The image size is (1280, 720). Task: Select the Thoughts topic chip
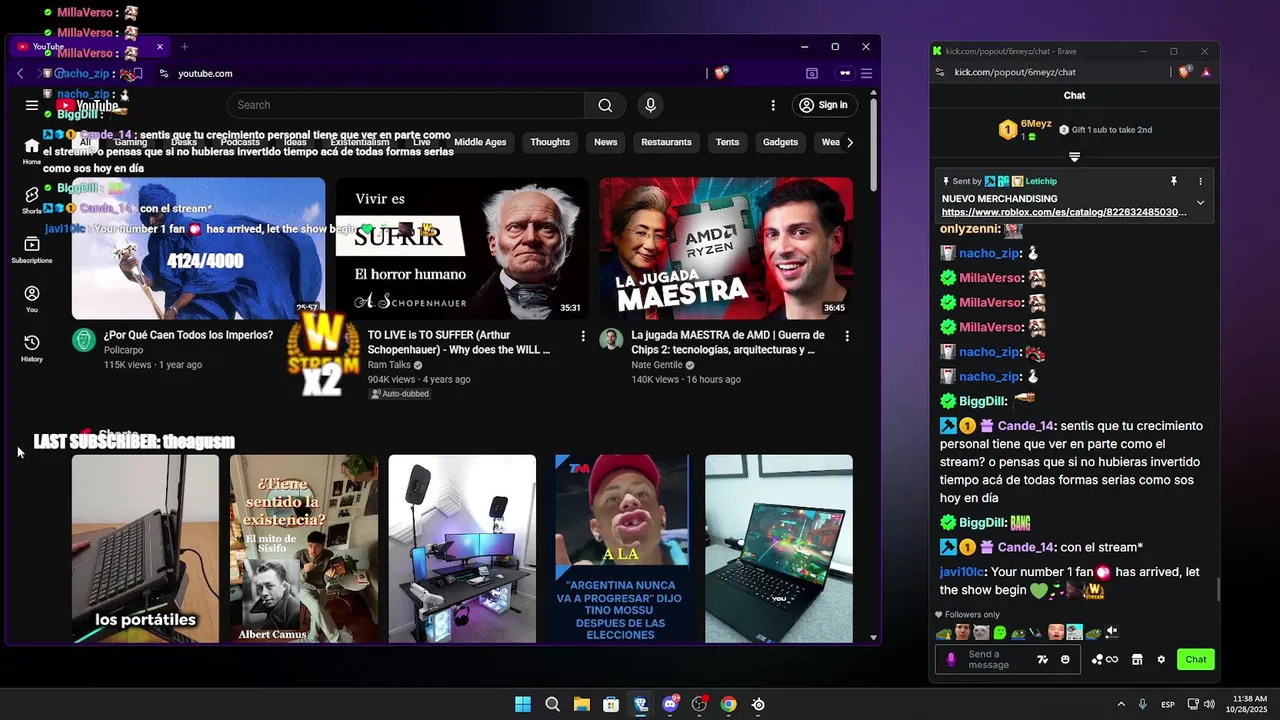click(550, 142)
